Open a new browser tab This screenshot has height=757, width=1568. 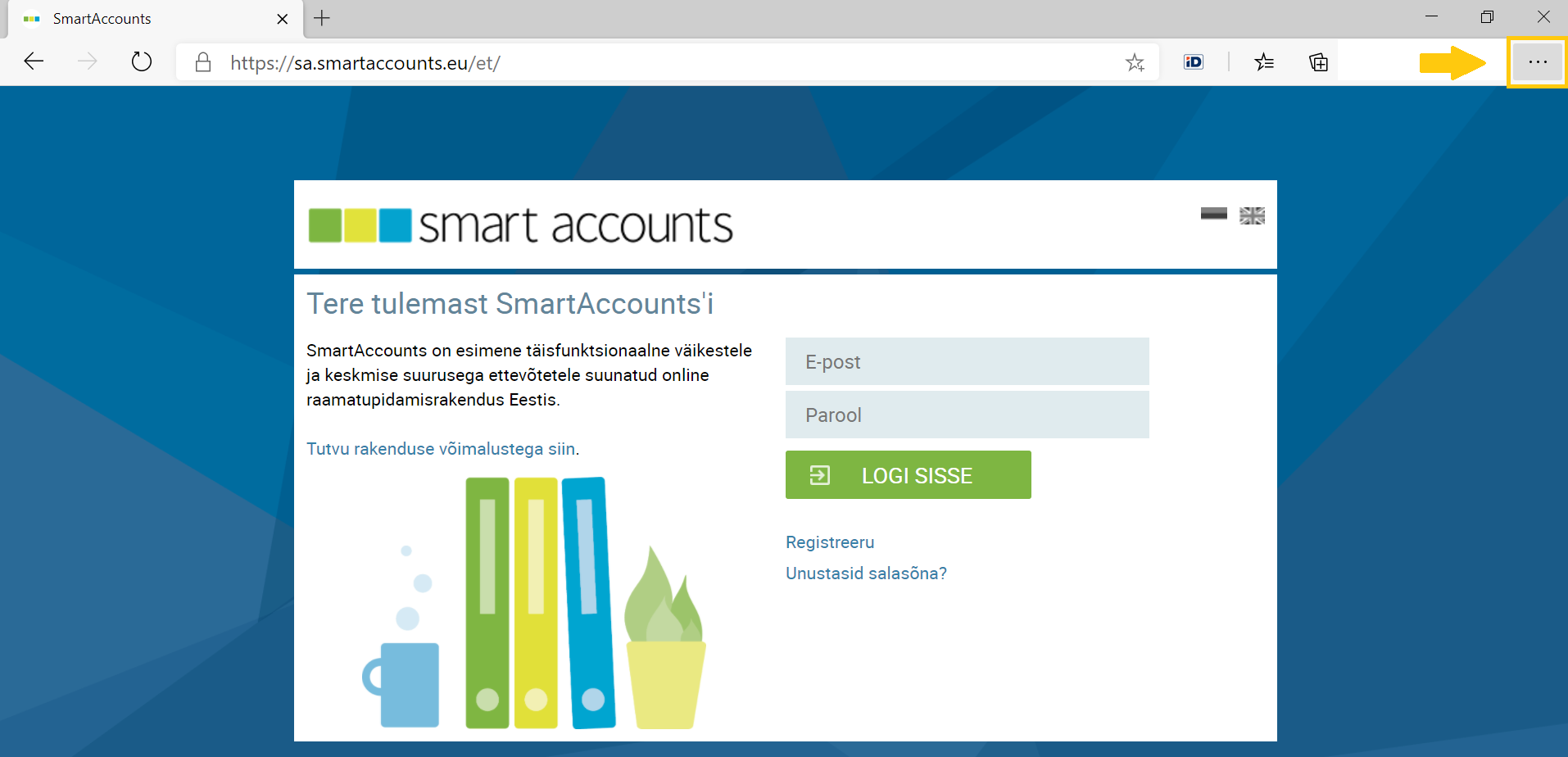click(x=322, y=18)
